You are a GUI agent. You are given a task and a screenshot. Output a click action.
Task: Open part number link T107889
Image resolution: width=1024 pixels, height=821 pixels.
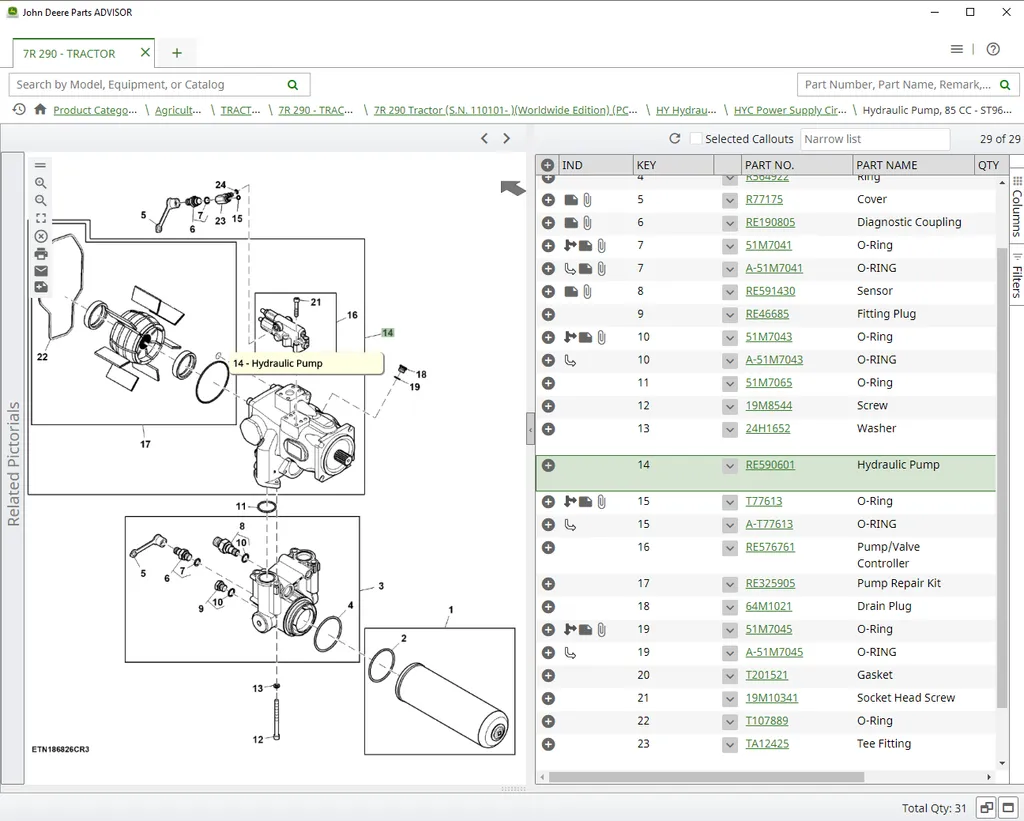(x=767, y=721)
